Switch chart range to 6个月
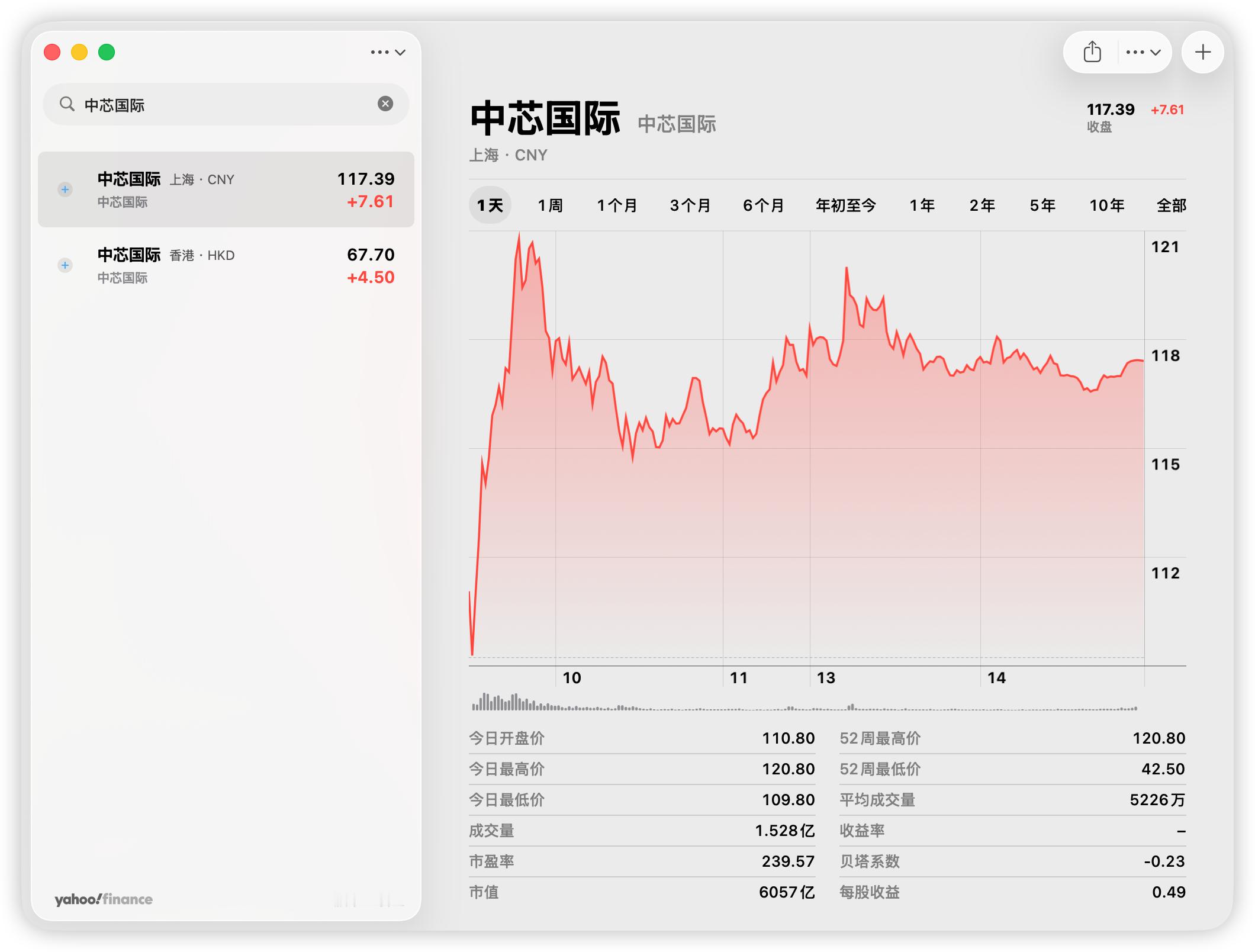Screen dimensions: 1255x952 [x=764, y=205]
